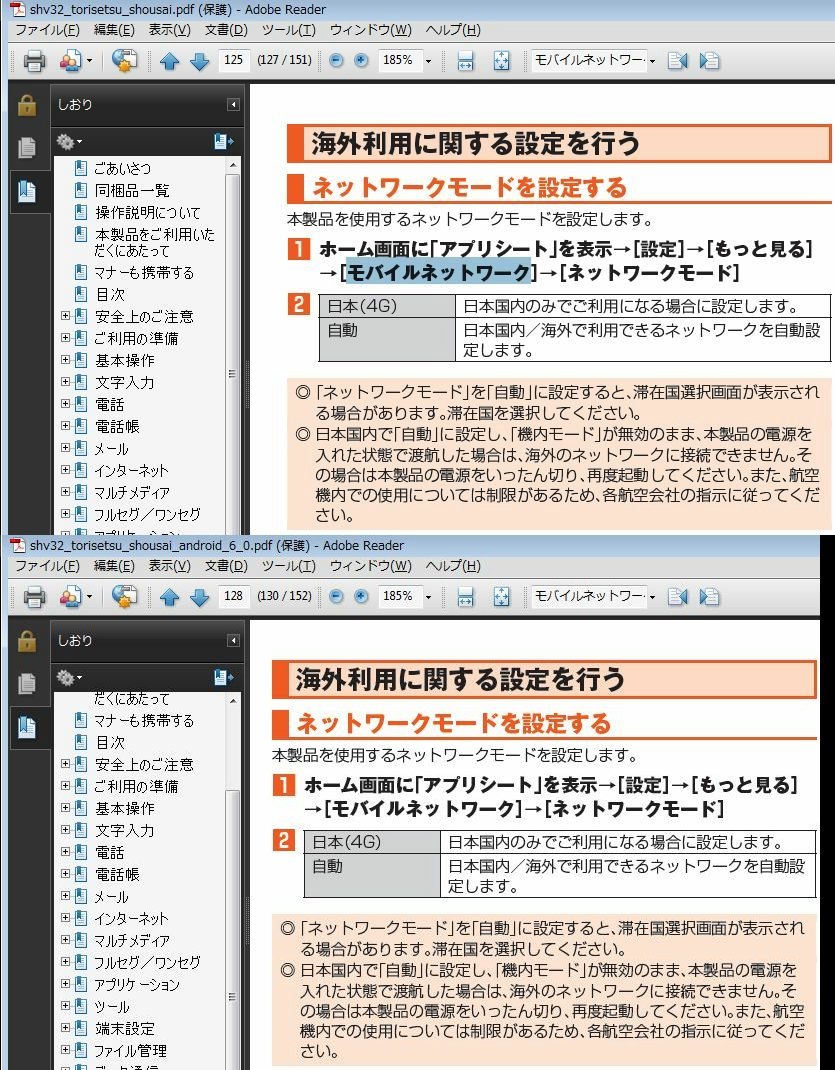Zoom out with the minus icon, top window
The width and height of the screenshot is (835, 1070).
click(x=336, y=60)
